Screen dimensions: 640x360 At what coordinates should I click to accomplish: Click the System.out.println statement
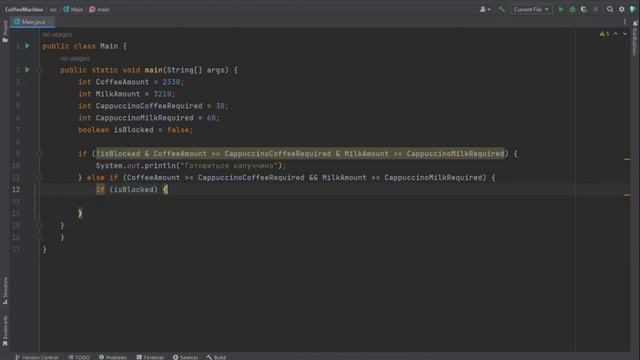(191, 165)
